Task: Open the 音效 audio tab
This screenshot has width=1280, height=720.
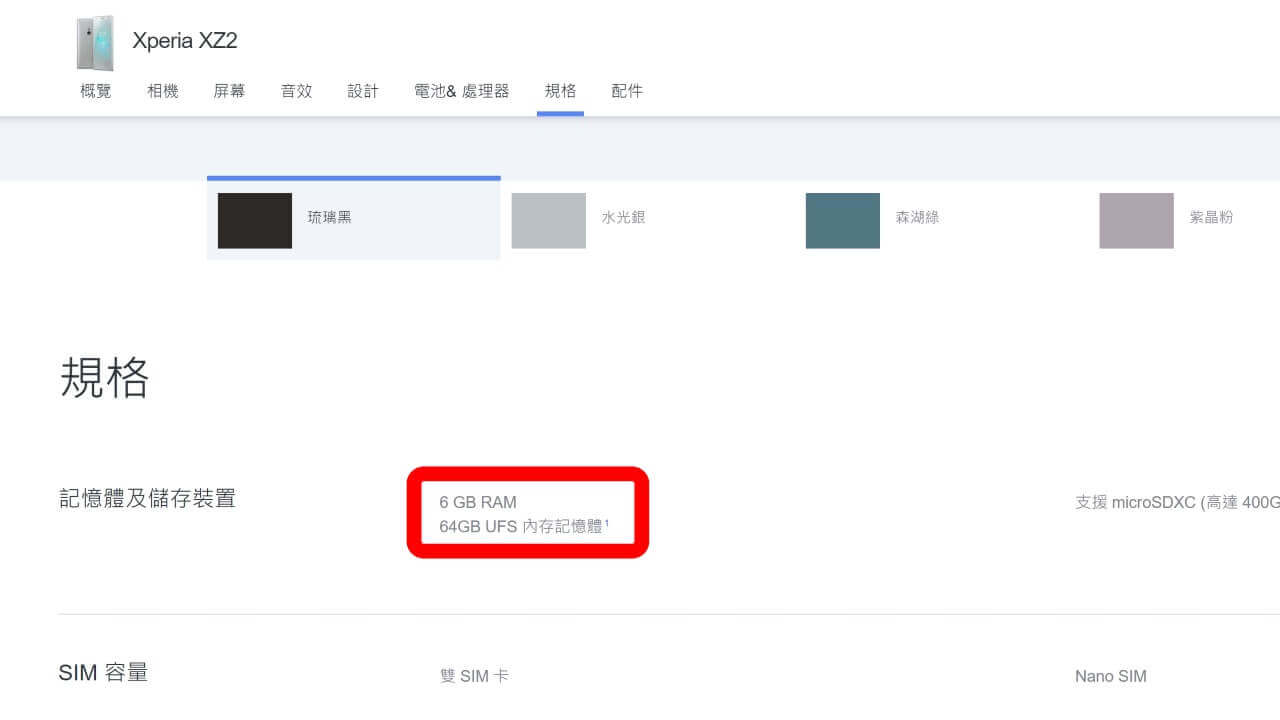Action: [296, 91]
